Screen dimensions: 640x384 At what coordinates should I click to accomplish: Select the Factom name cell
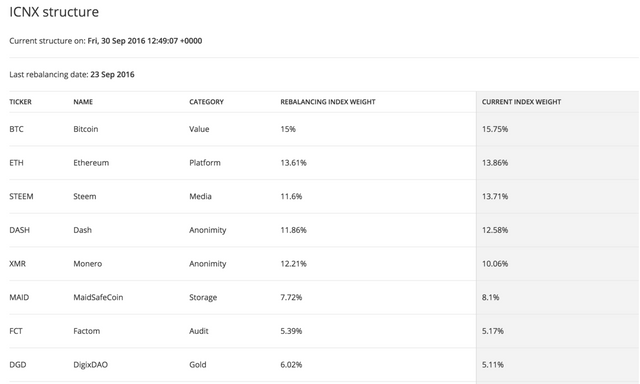pyautogui.click(x=87, y=331)
